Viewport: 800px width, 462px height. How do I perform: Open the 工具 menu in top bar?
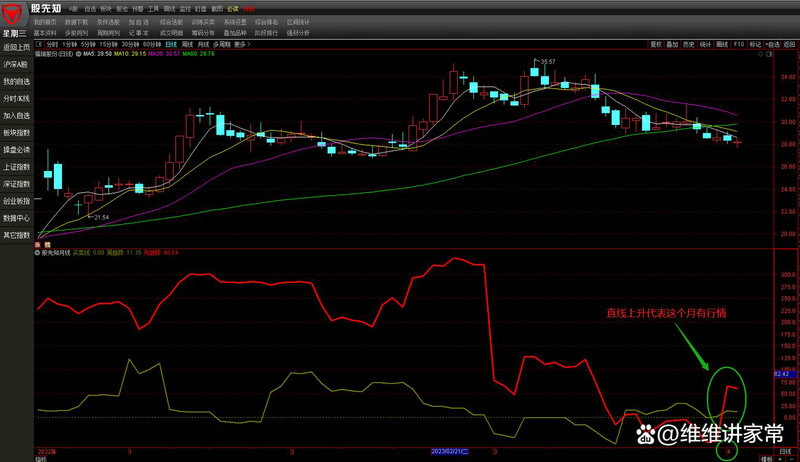(x=153, y=8)
